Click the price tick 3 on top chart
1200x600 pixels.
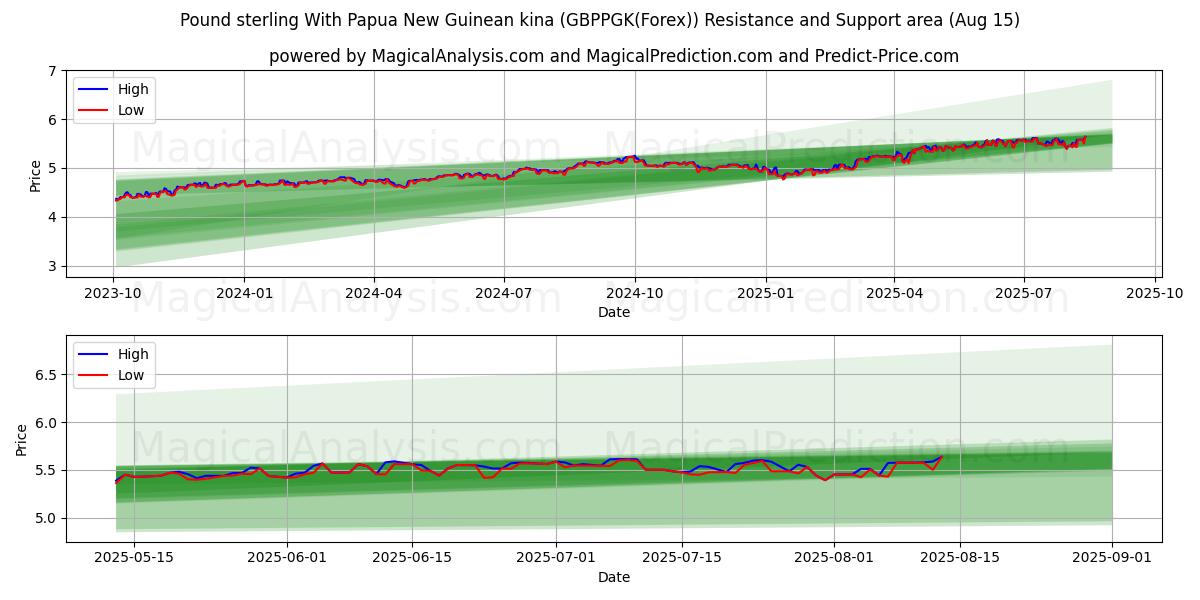tap(54, 266)
